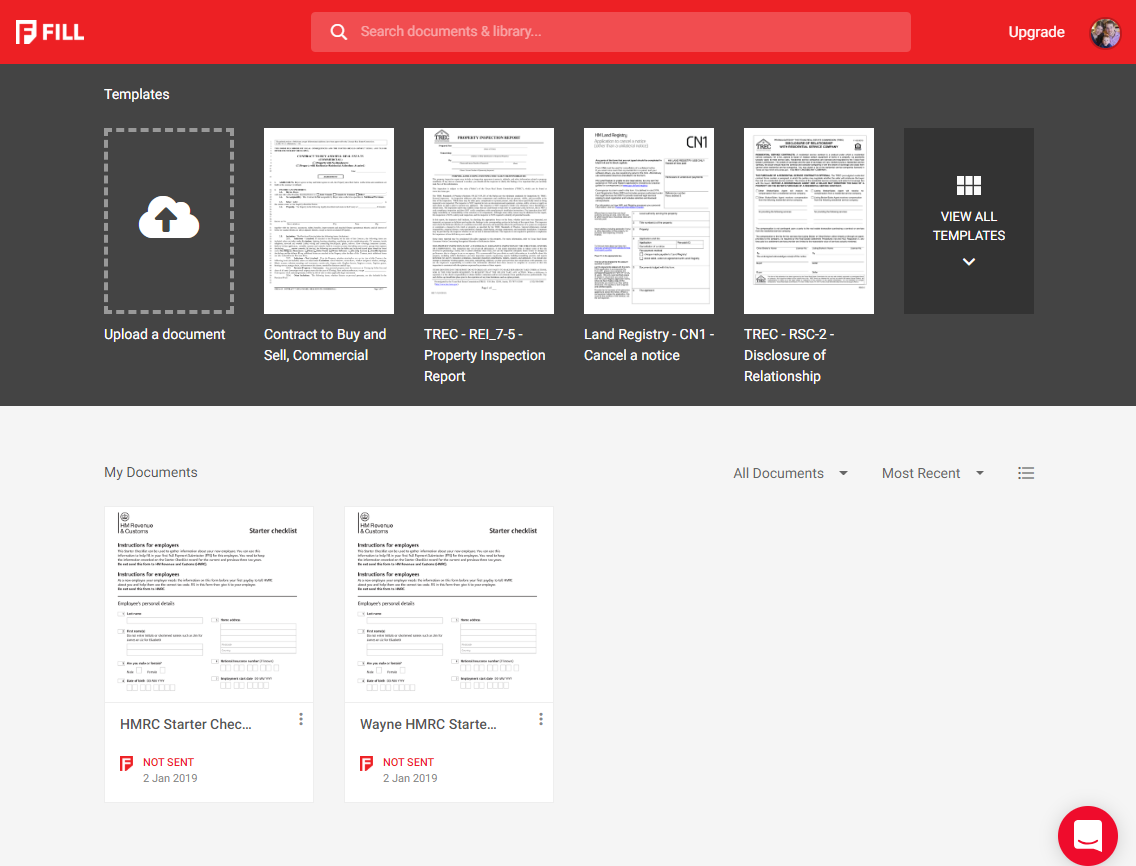Click the grid icon in View All Templates
1136x866 pixels.
(x=969, y=186)
